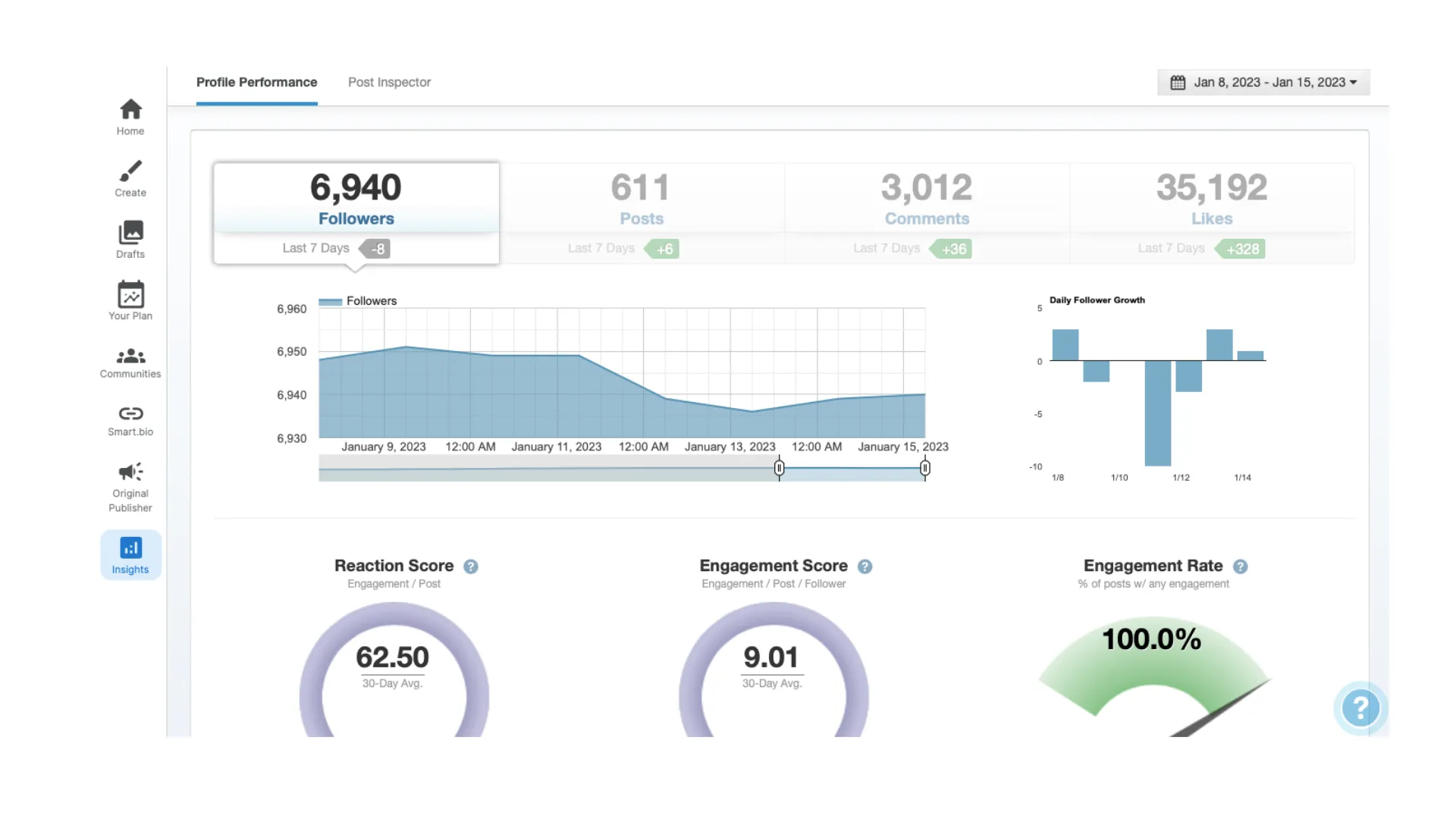Click the -8 followers change badge
1456x819 pixels.
pyautogui.click(x=375, y=249)
